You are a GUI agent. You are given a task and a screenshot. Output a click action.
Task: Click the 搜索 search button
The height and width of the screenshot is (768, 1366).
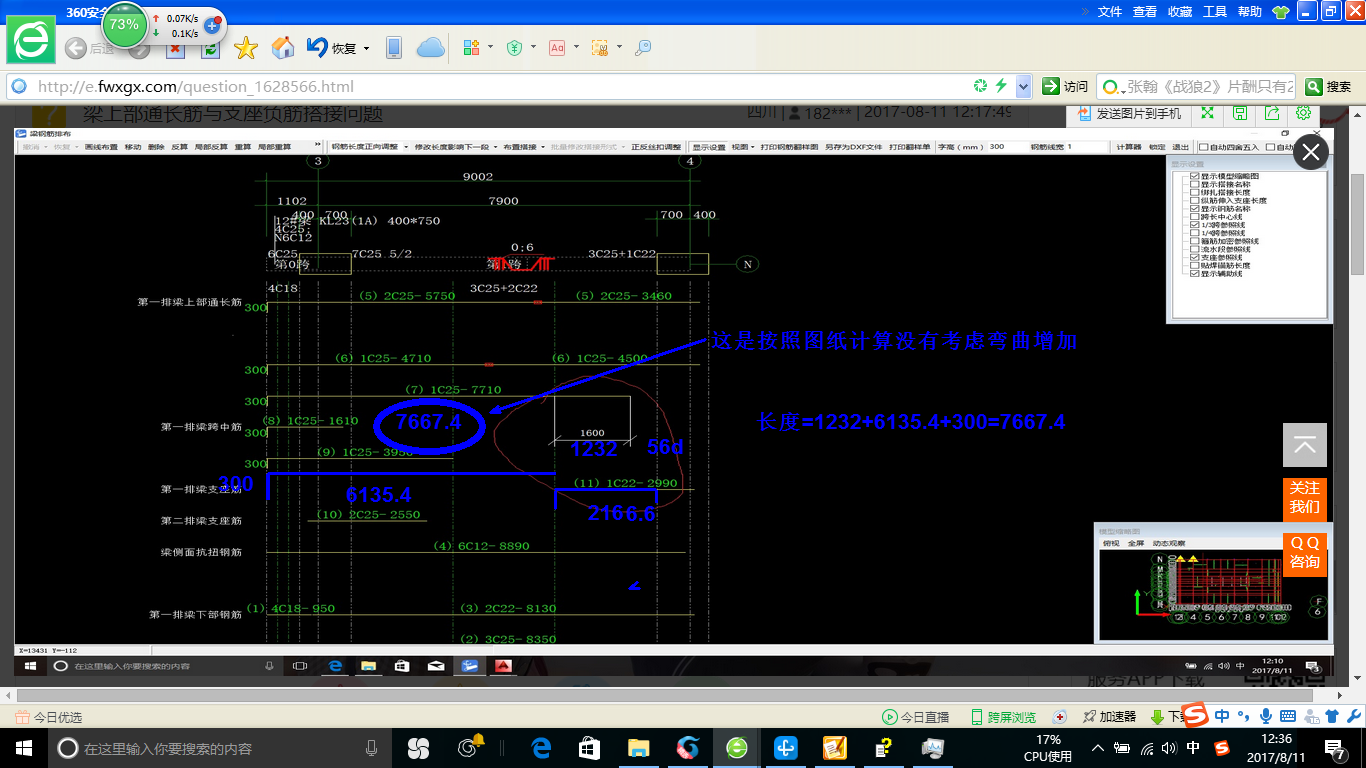pos(1328,86)
